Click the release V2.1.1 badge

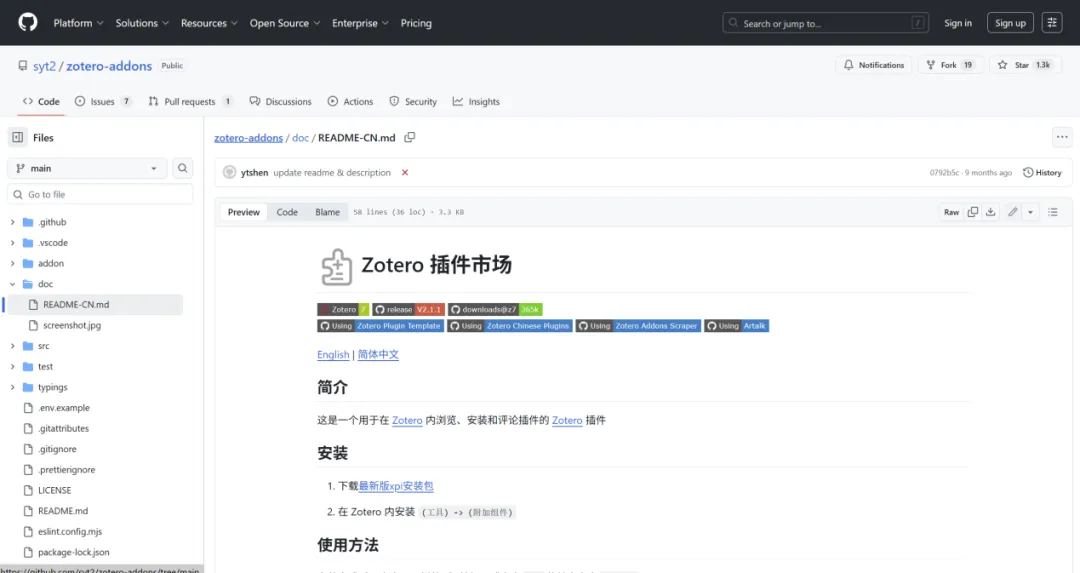[x=408, y=309]
